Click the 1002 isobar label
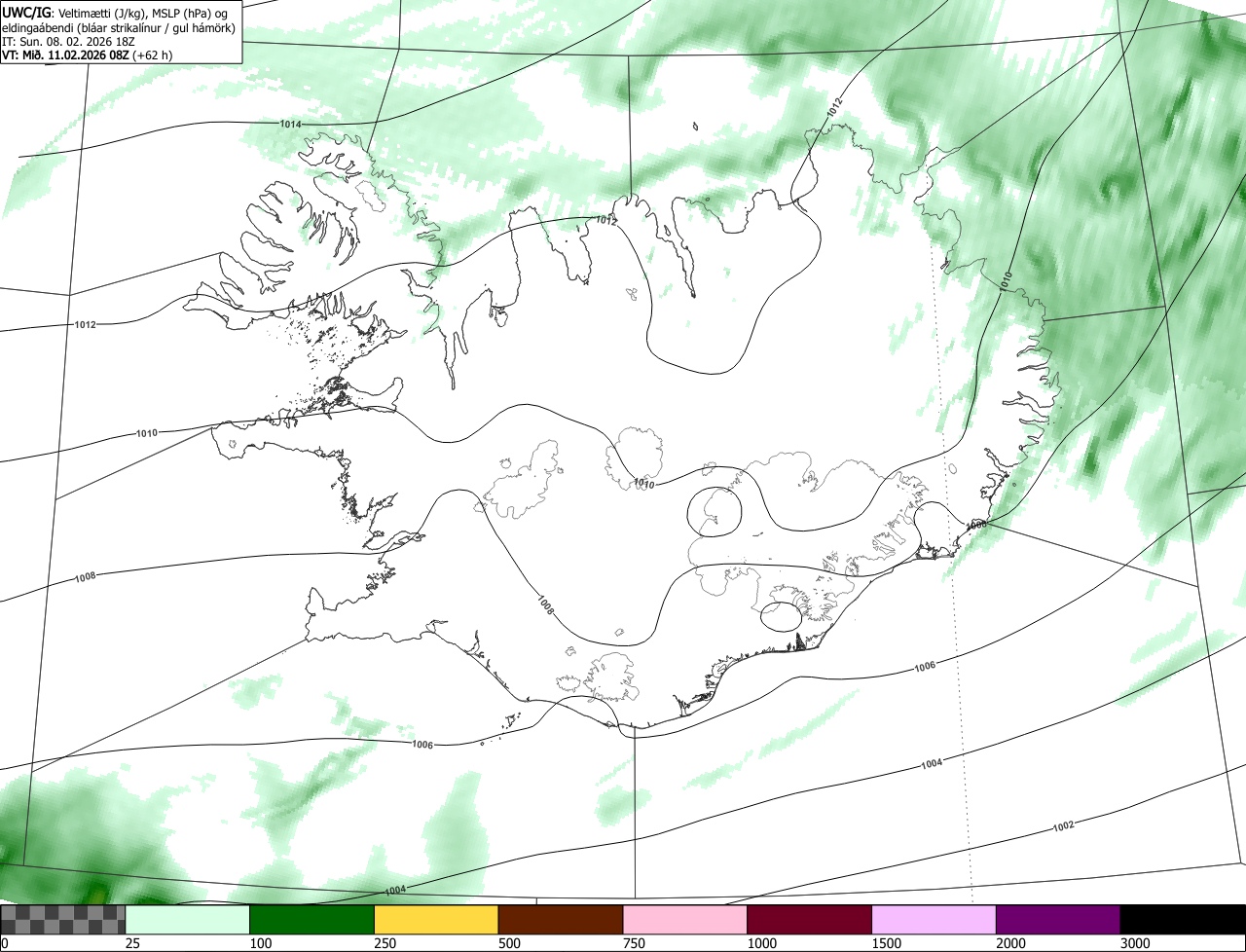This screenshot has height=952, width=1246. [1063, 826]
